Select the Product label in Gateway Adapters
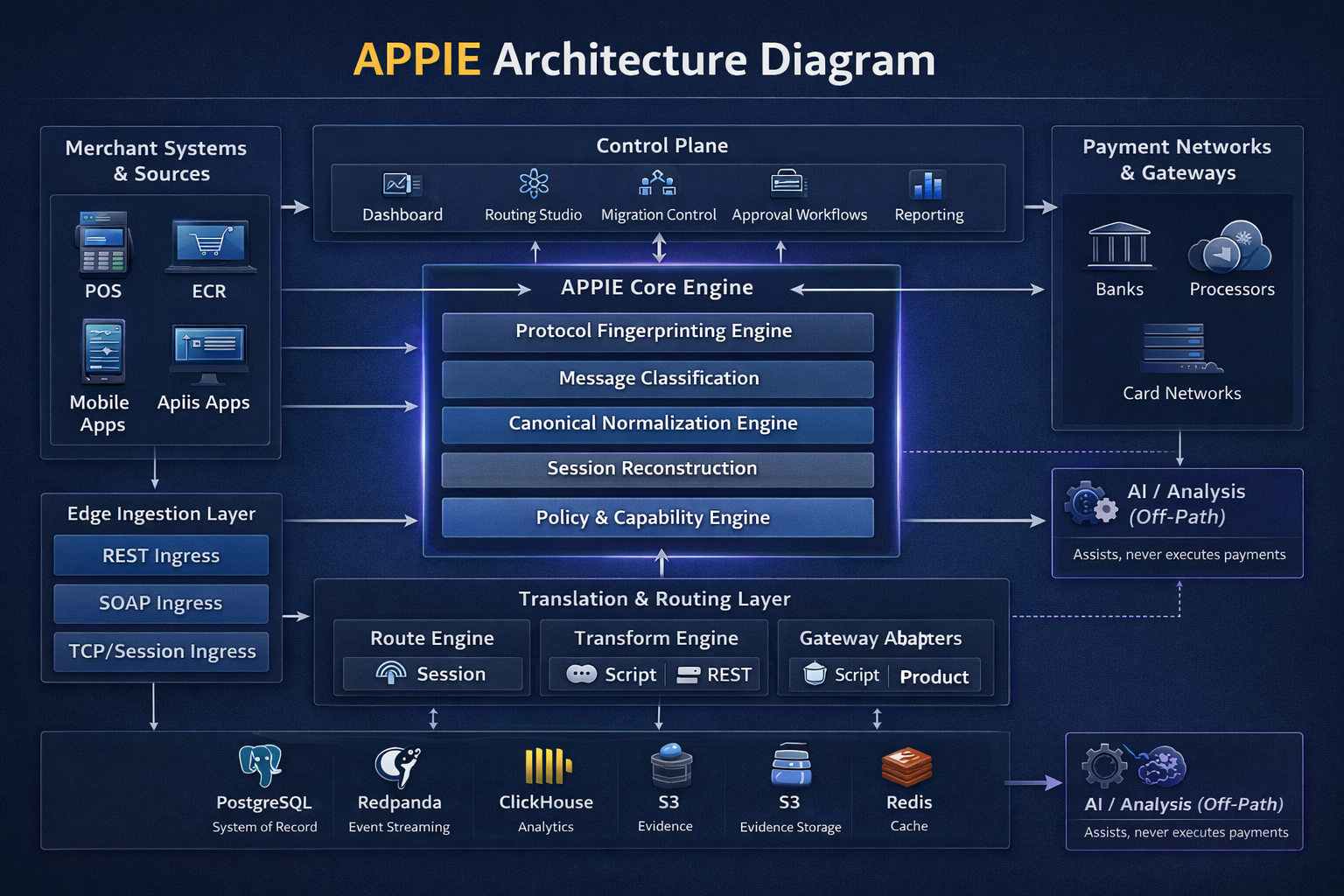This screenshot has width=1344, height=896. coord(934,676)
